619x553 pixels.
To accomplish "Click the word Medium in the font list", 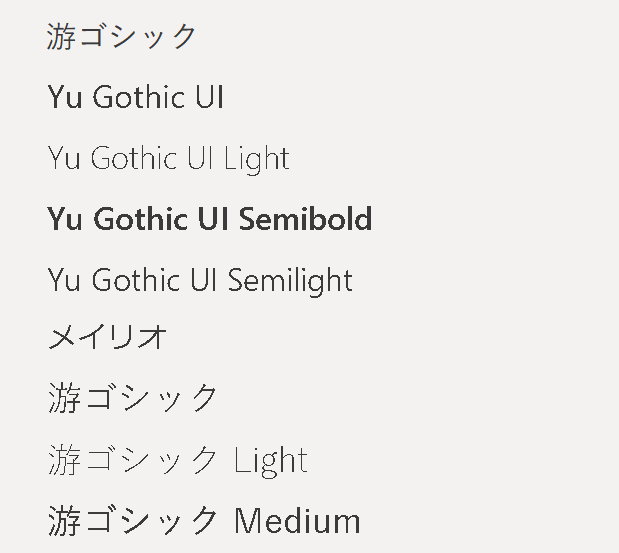I will click(298, 521).
